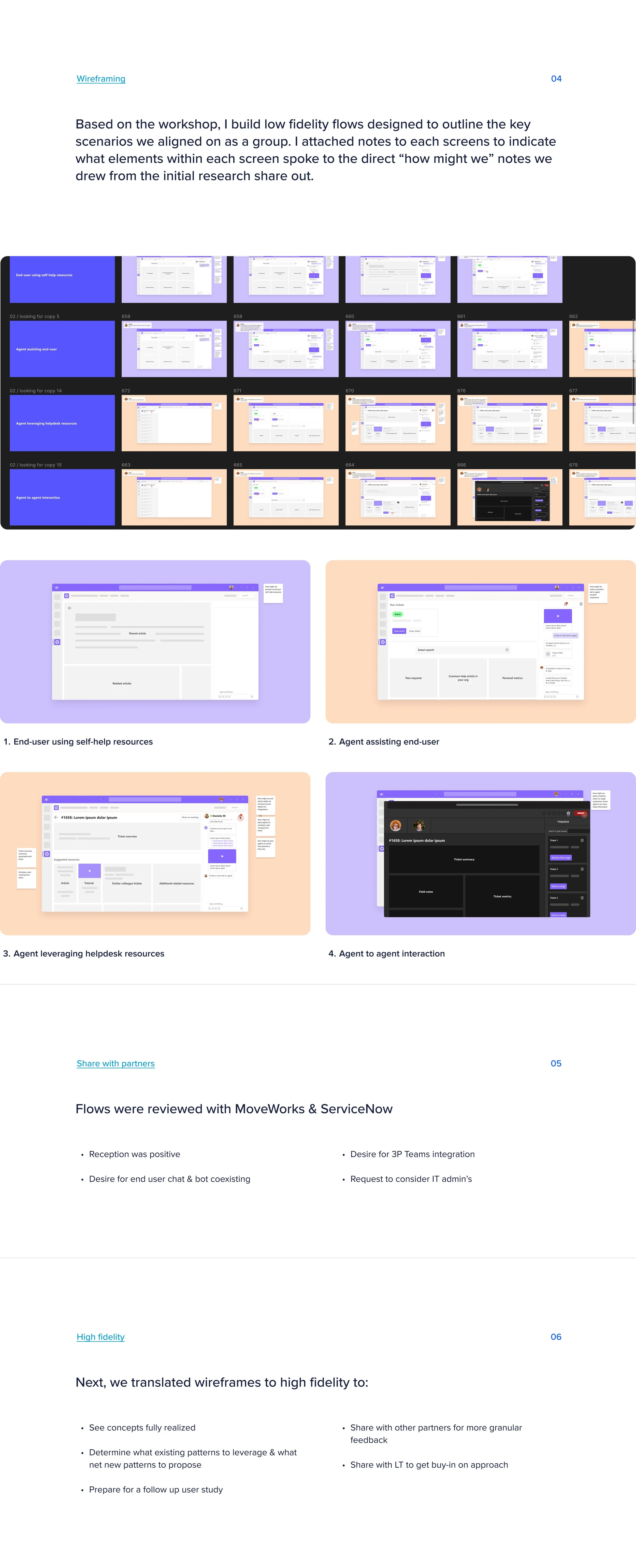Click the first participant avatar in the dark meeting wireframe

point(396,825)
